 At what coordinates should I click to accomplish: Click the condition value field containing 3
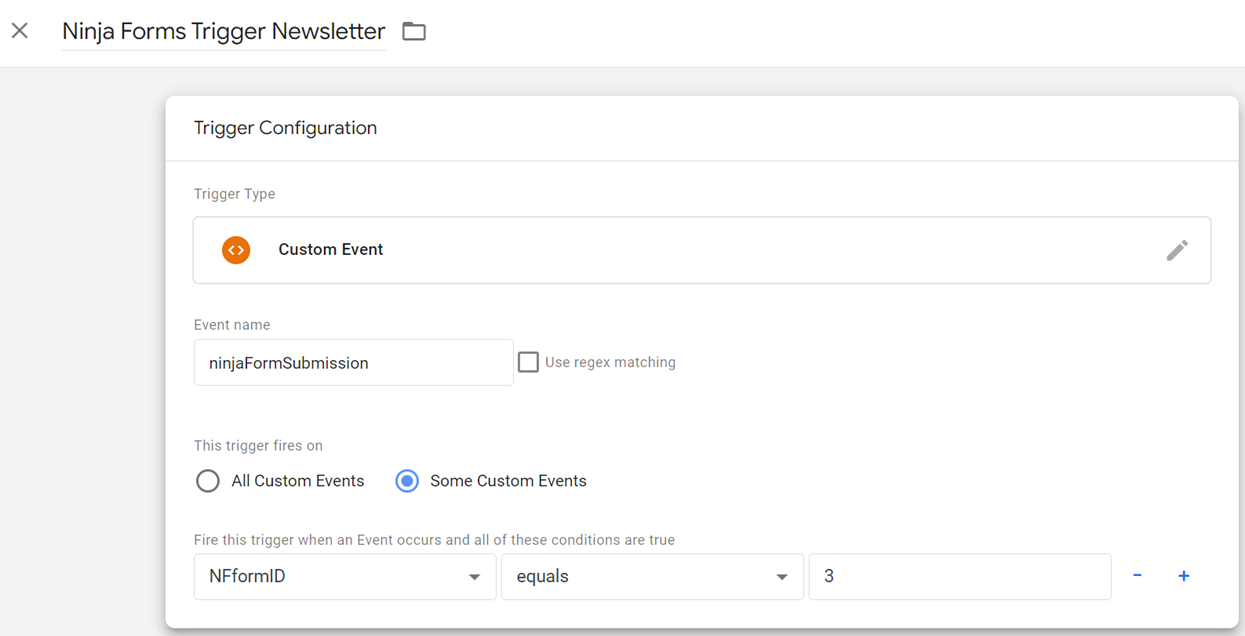(959, 577)
